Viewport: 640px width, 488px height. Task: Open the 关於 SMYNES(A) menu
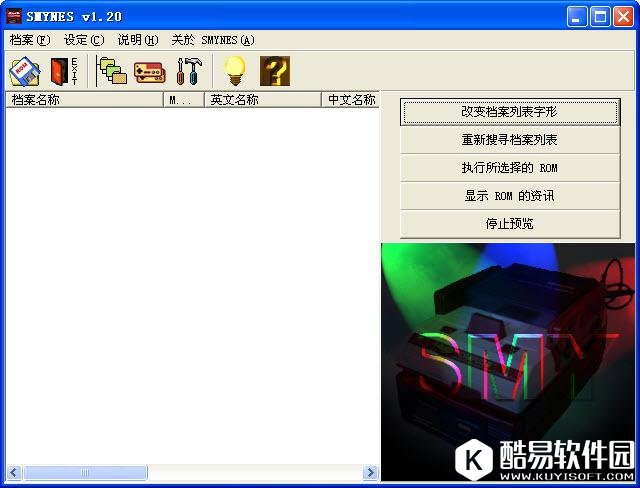point(212,40)
